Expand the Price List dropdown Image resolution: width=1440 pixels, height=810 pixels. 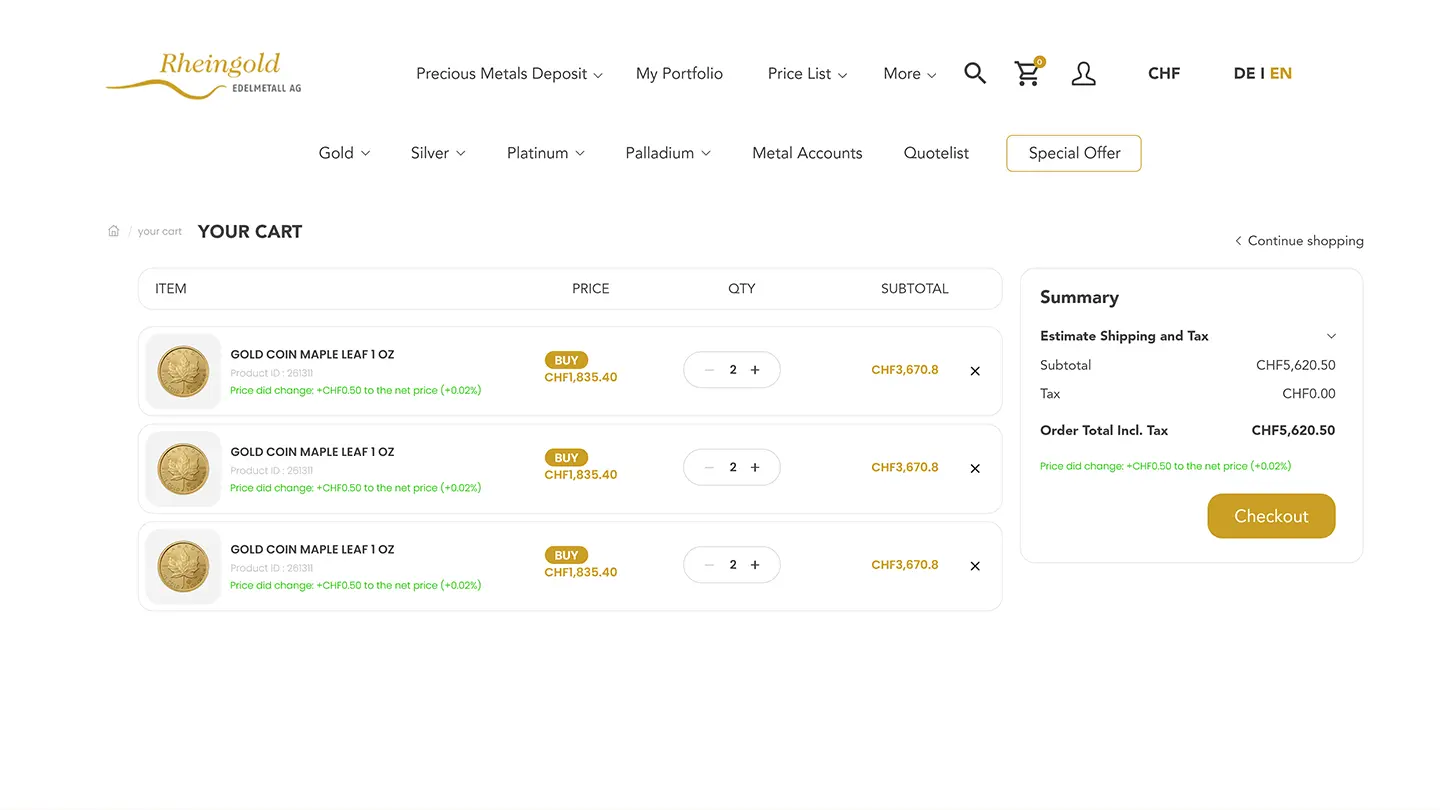pyautogui.click(x=807, y=74)
